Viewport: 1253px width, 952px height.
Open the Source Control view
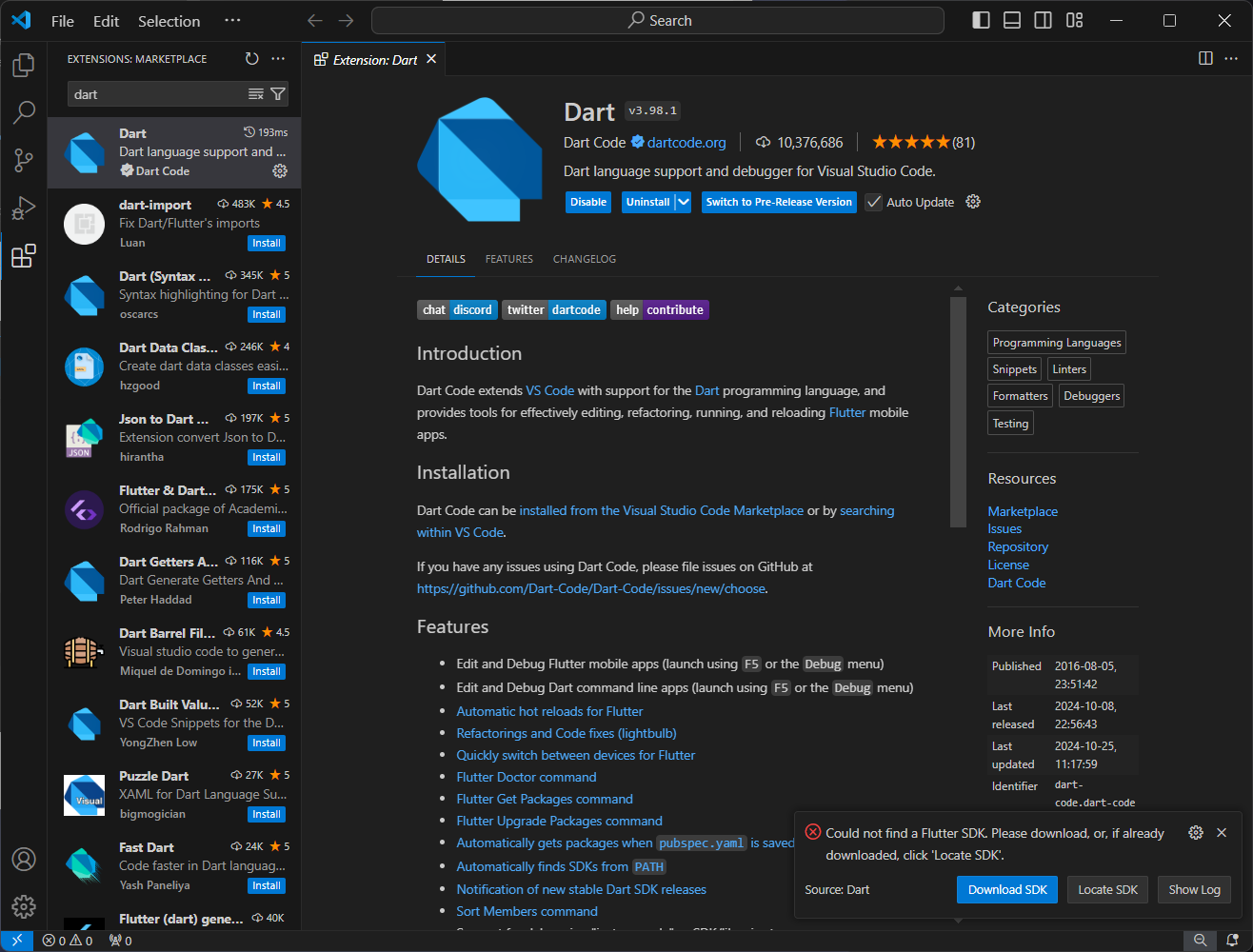pyautogui.click(x=24, y=160)
